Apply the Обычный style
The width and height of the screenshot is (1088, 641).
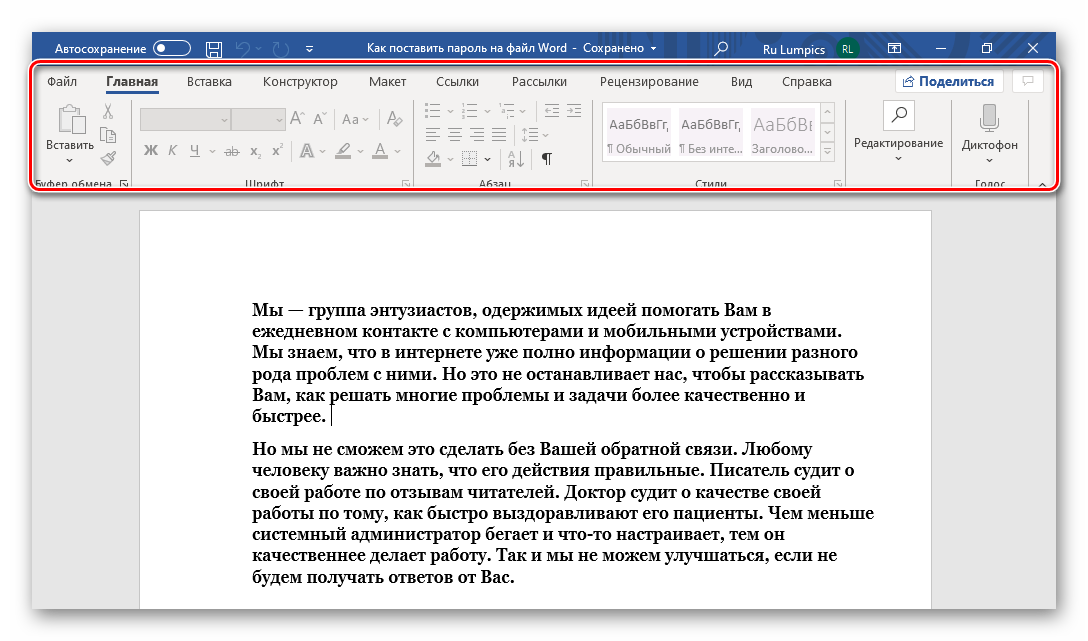pos(638,134)
